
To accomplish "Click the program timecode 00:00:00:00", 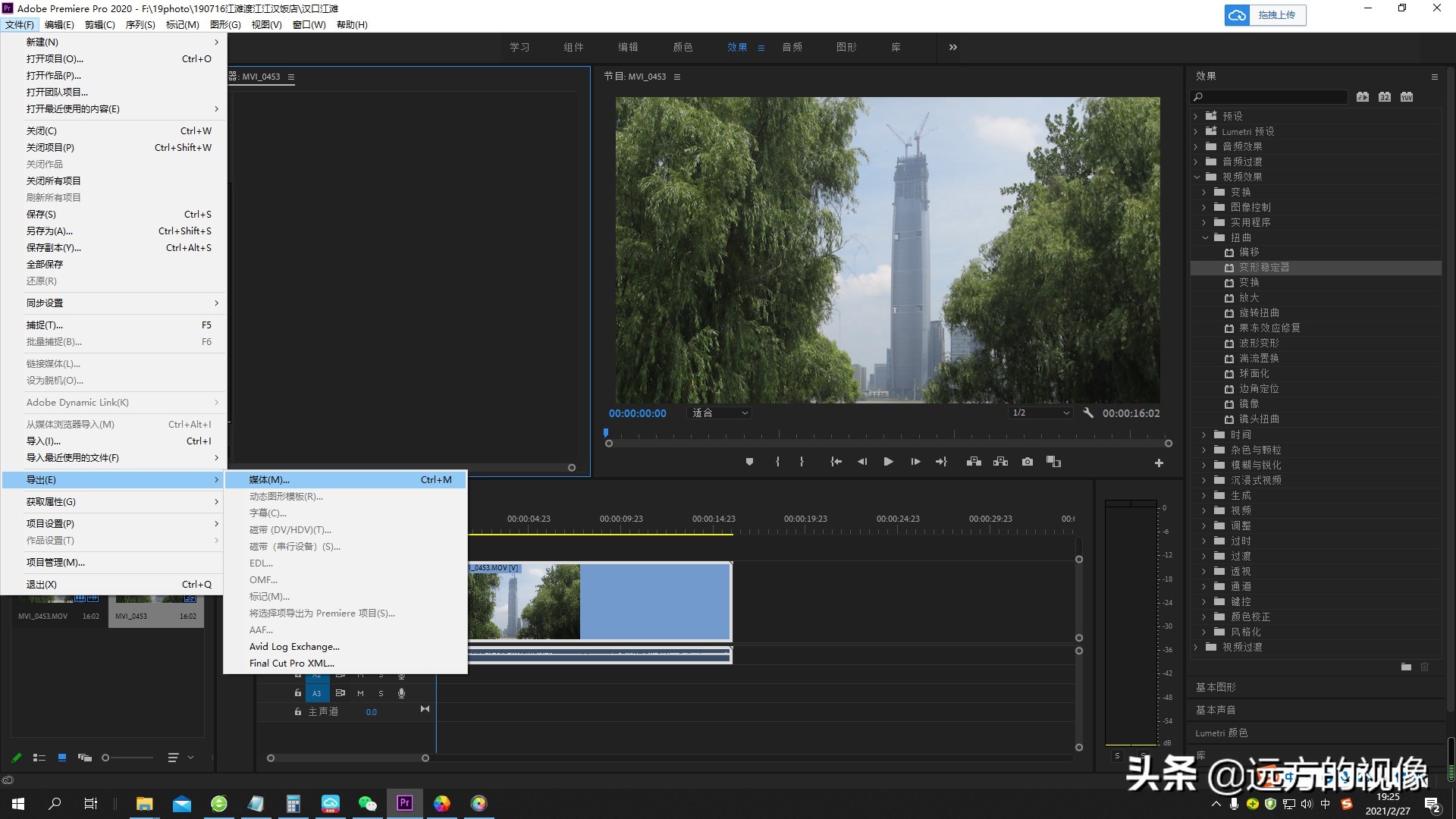I will 637,413.
